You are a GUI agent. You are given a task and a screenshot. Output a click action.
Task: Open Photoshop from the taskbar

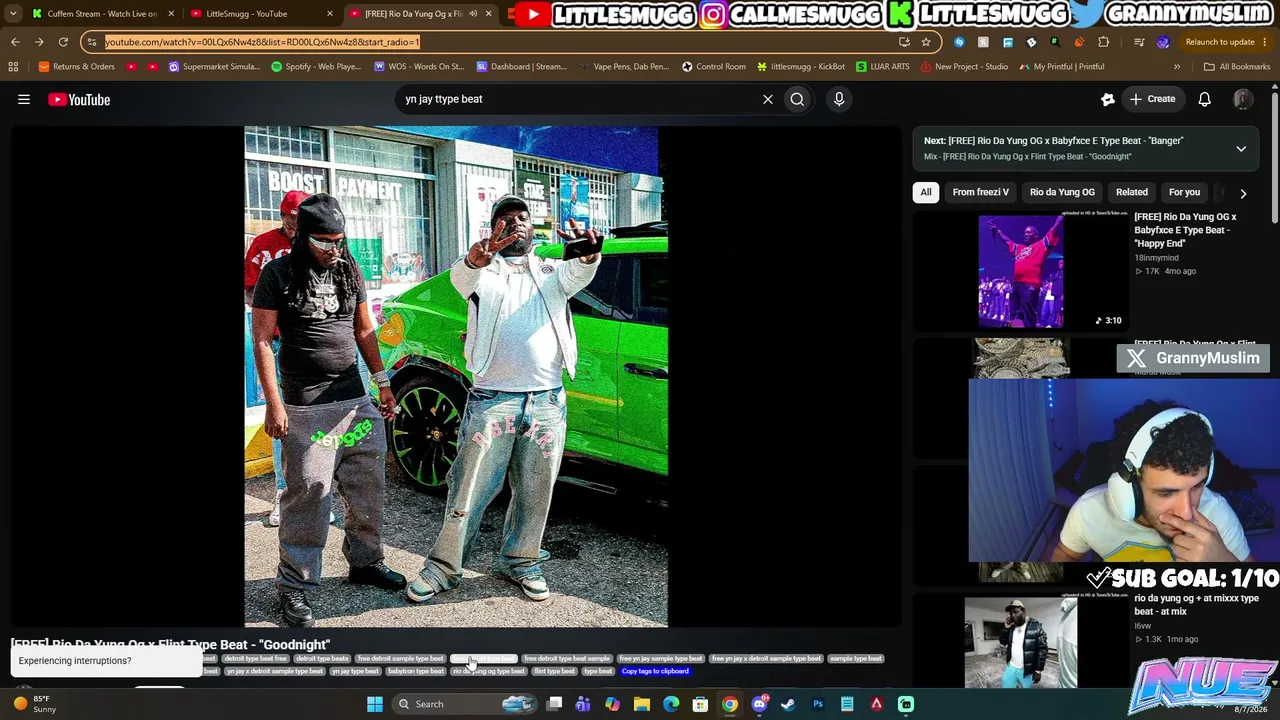(818, 704)
